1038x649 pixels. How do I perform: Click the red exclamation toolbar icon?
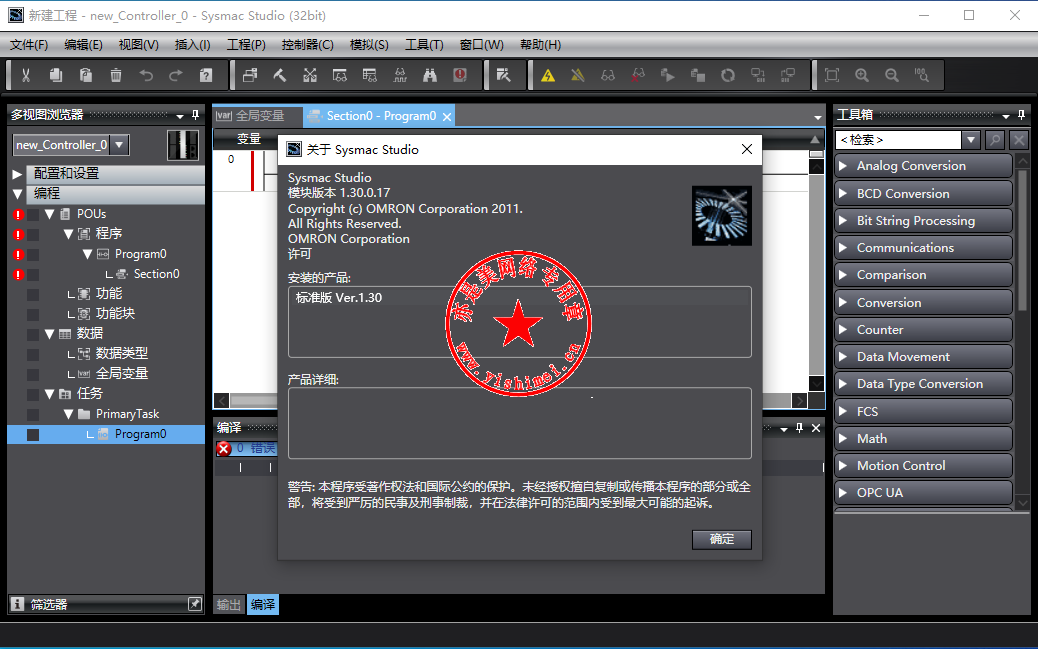(x=460, y=75)
